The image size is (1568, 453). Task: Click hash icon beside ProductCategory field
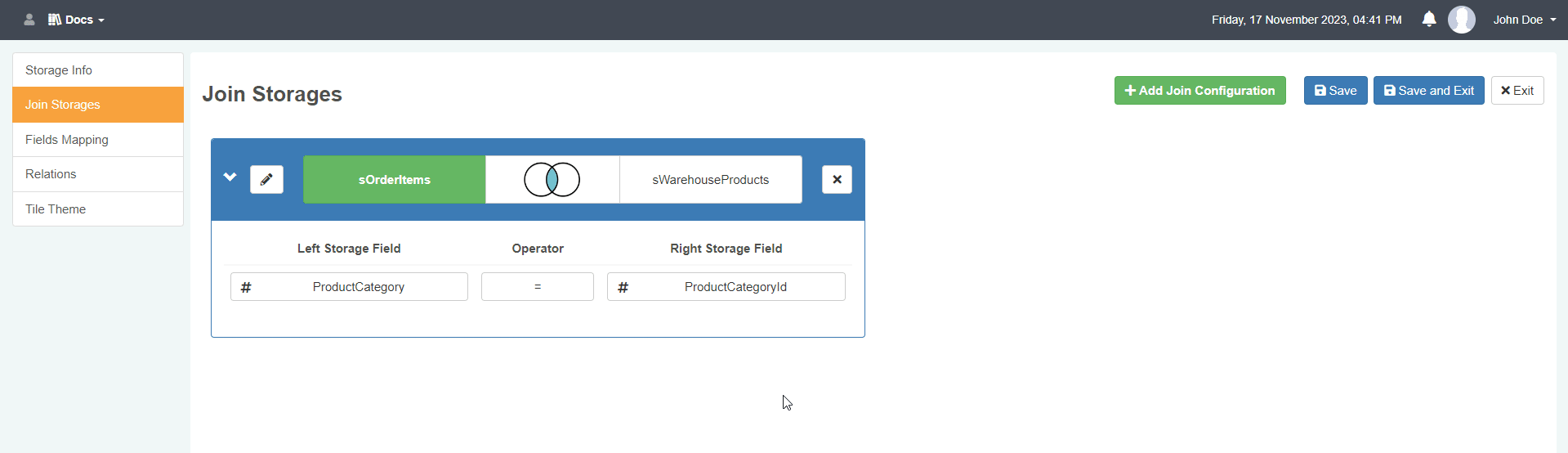246,287
